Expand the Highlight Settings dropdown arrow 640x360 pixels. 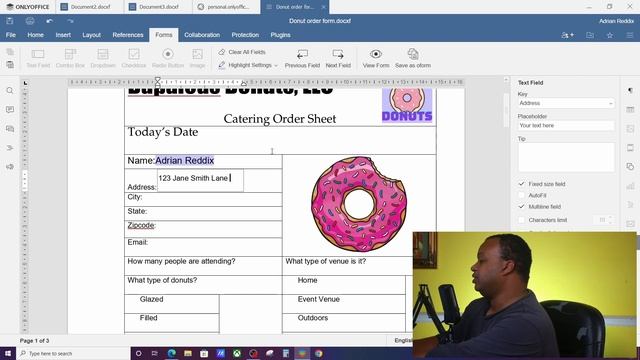tap(276, 65)
